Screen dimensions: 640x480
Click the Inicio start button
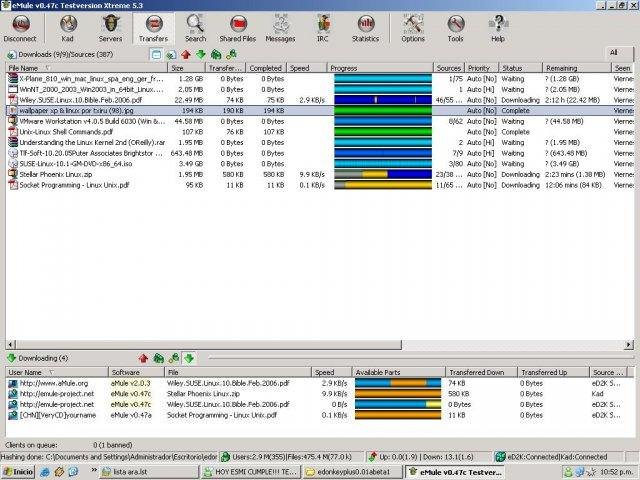[x=18, y=472]
